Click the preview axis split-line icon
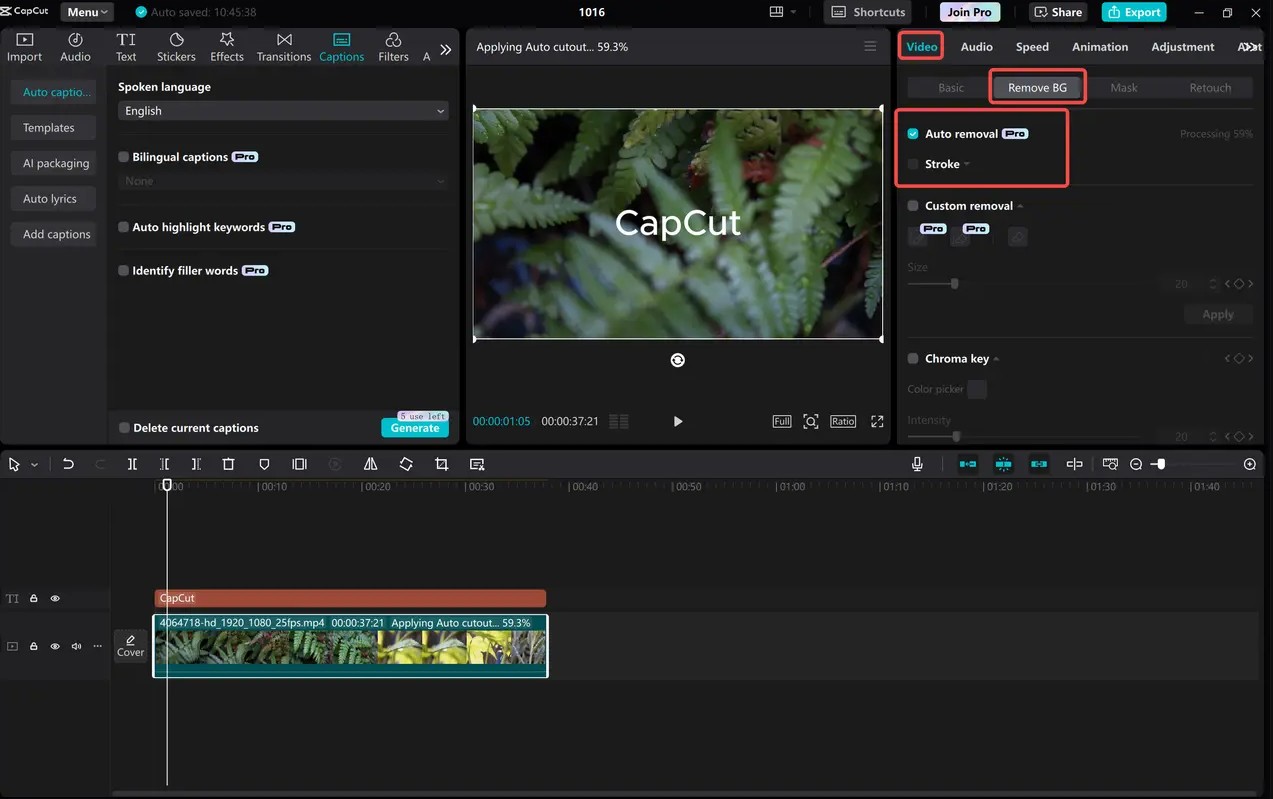Screen dimensions: 1273x799 (x=1074, y=464)
